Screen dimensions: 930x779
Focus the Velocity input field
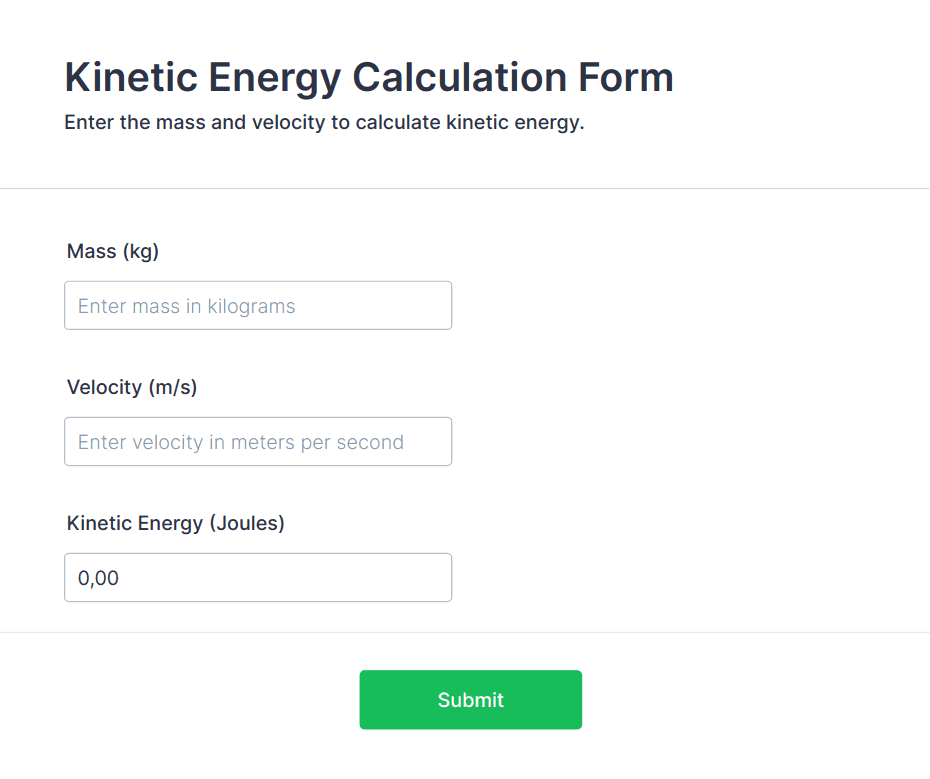(257, 442)
